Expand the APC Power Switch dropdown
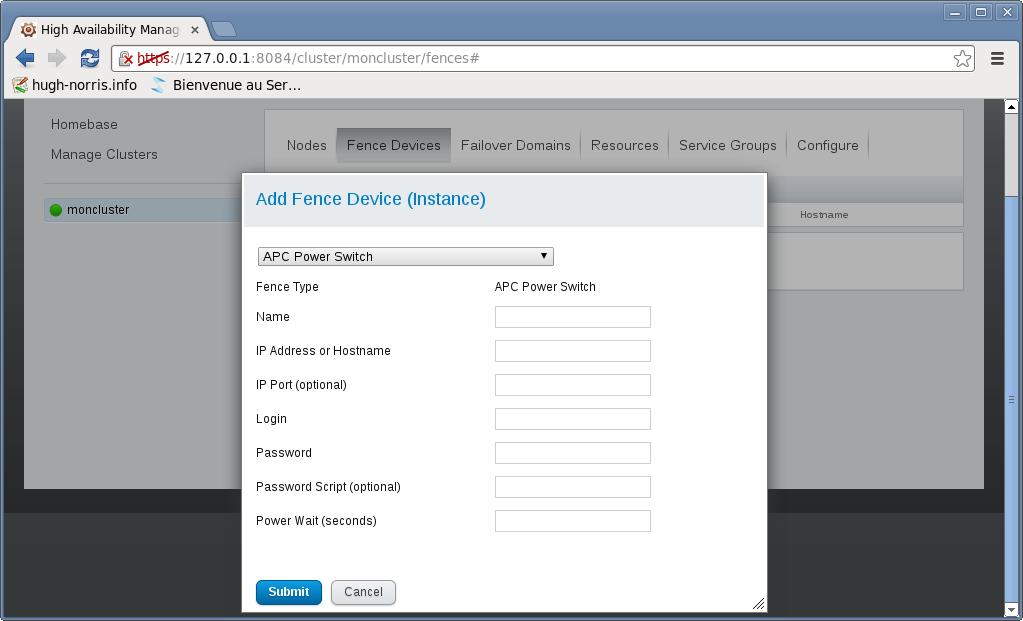 (x=405, y=256)
